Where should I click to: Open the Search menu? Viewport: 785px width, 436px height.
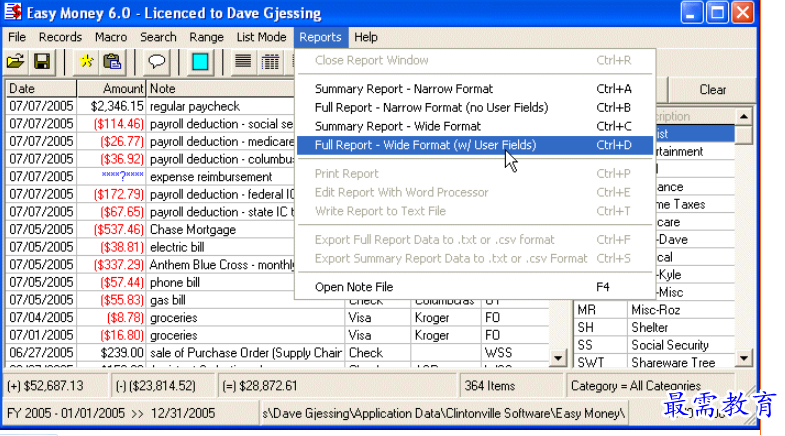click(158, 37)
